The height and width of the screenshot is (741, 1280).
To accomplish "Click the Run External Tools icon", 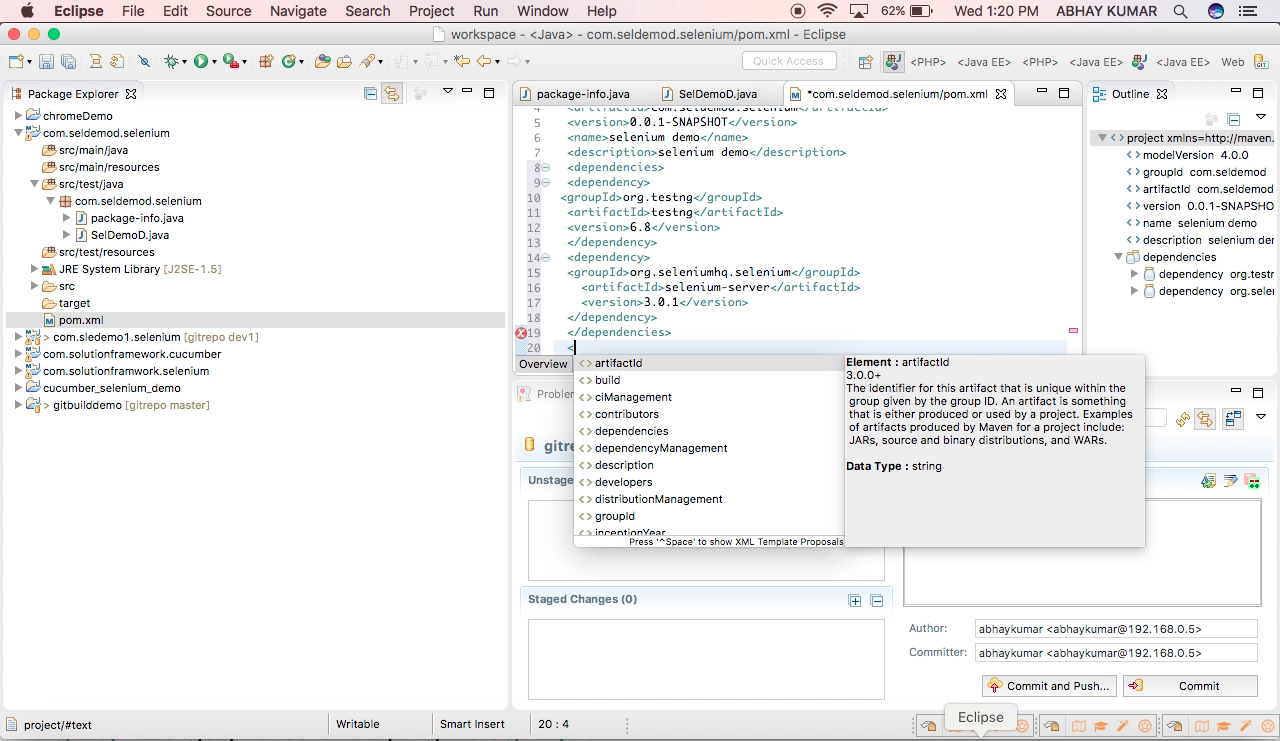I will [x=230, y=61].
